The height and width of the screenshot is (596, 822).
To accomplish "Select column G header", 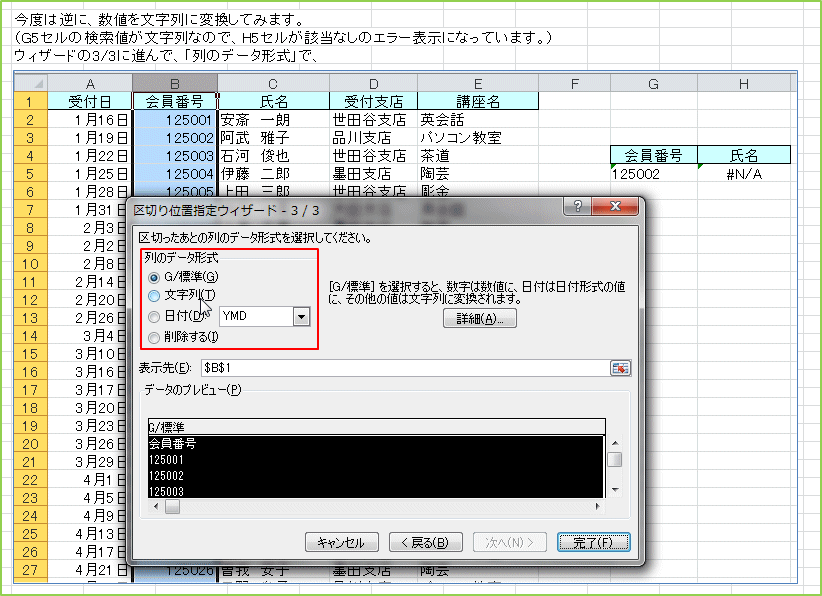I will [653, 83].
